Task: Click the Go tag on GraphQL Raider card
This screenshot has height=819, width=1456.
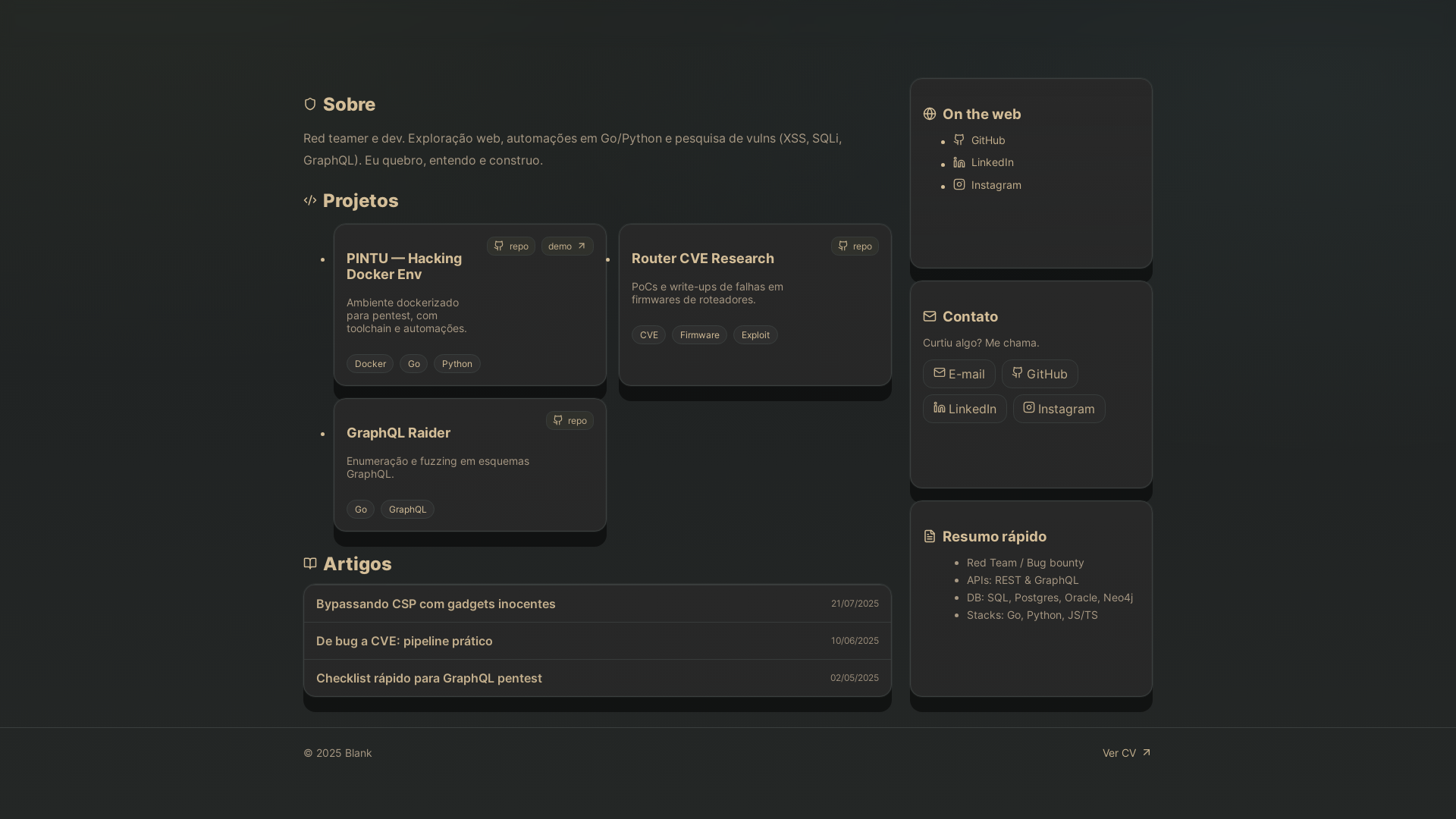Action: click(360, 510)
